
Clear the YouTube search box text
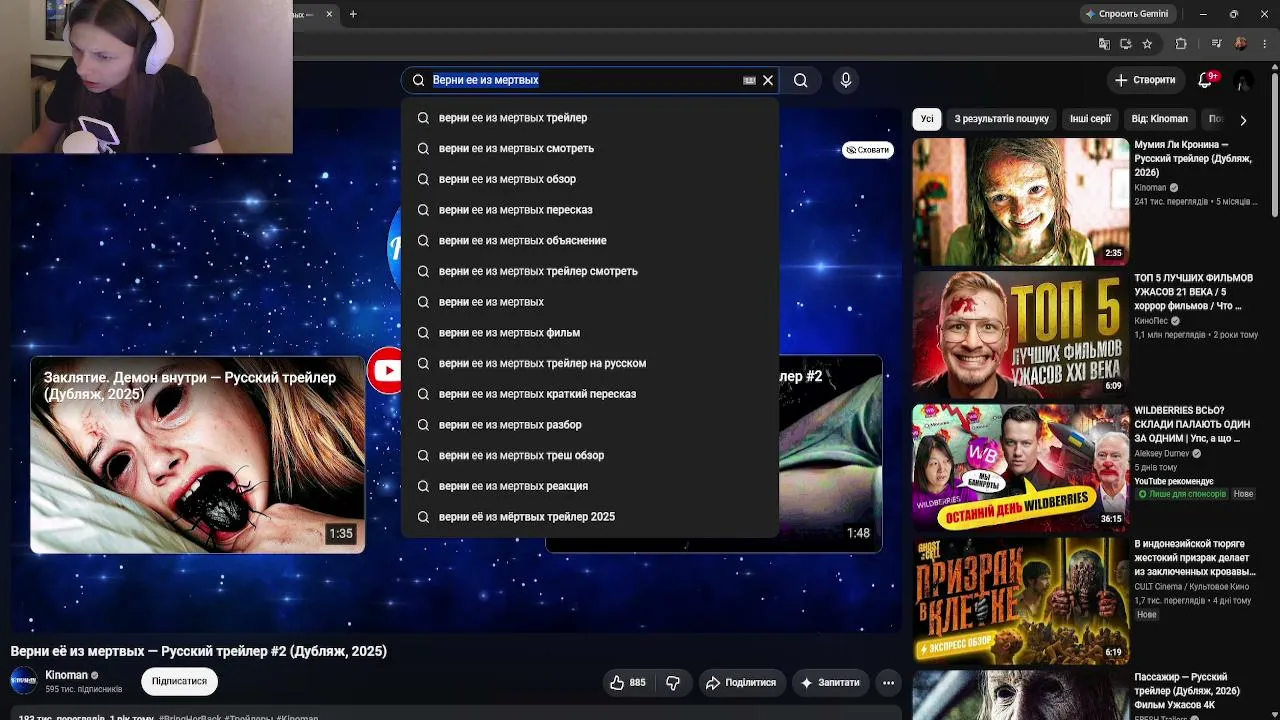(768, 80)
